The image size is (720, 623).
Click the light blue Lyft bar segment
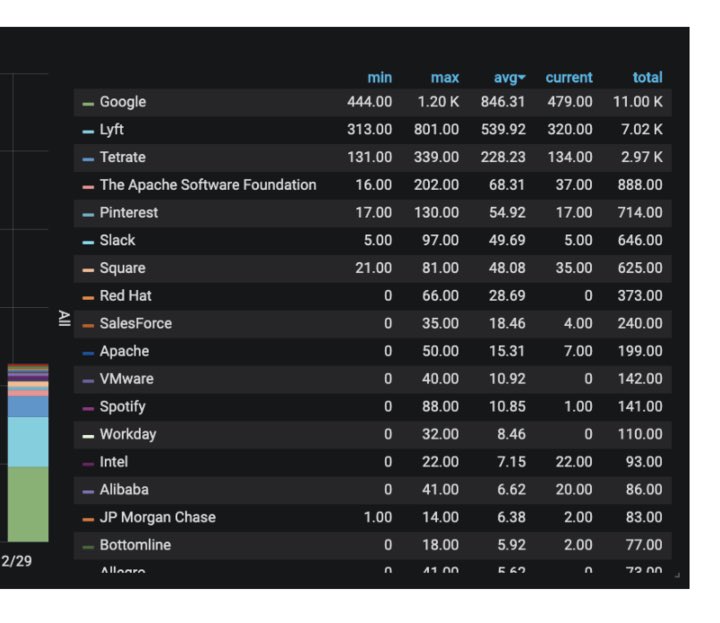pos(28,442)
